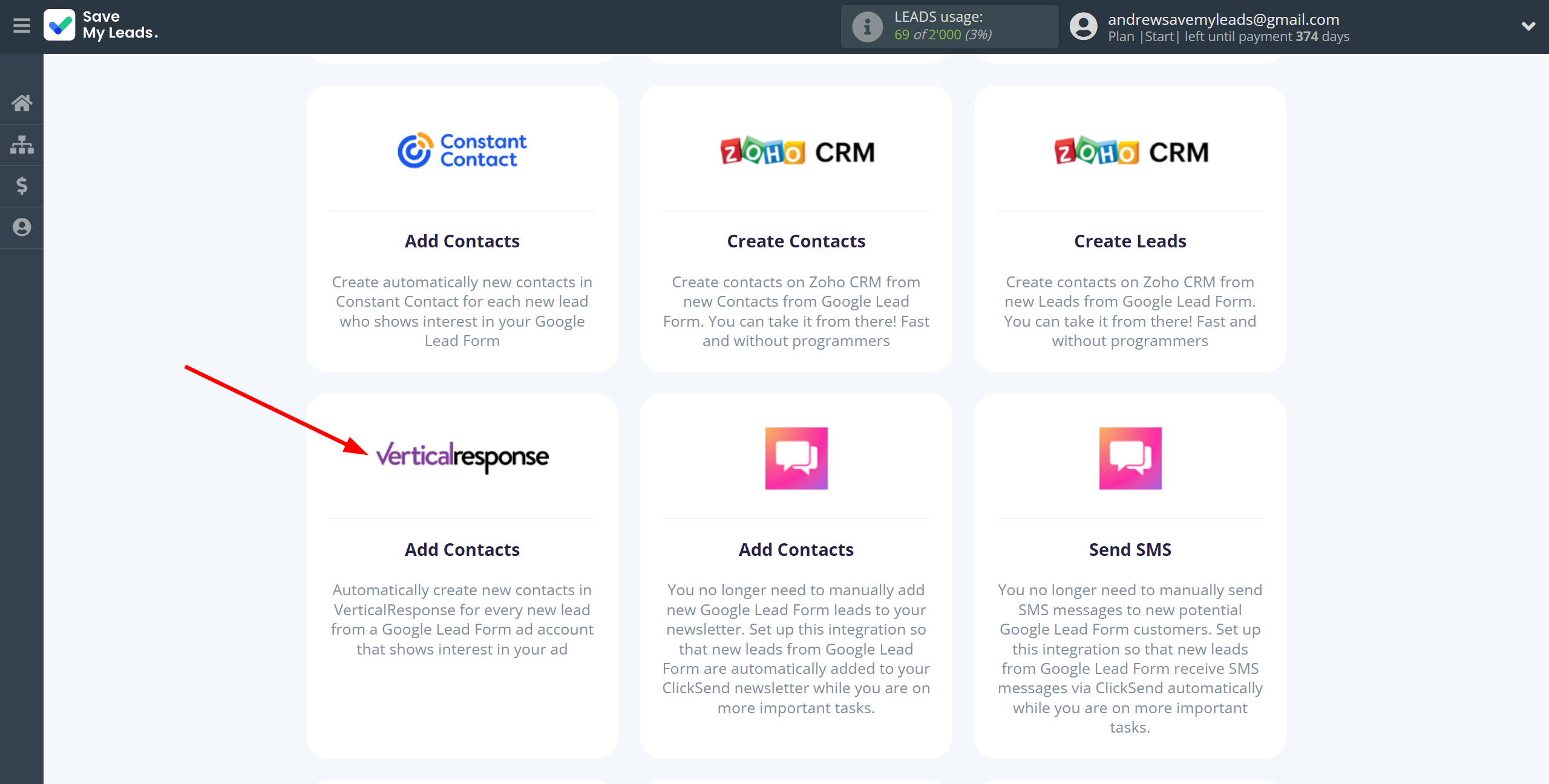The width and height of the screenshot is (1549, 784).
Task: Open the Send SMS title
Action: pyautogui.click(x=1130, y=550)
